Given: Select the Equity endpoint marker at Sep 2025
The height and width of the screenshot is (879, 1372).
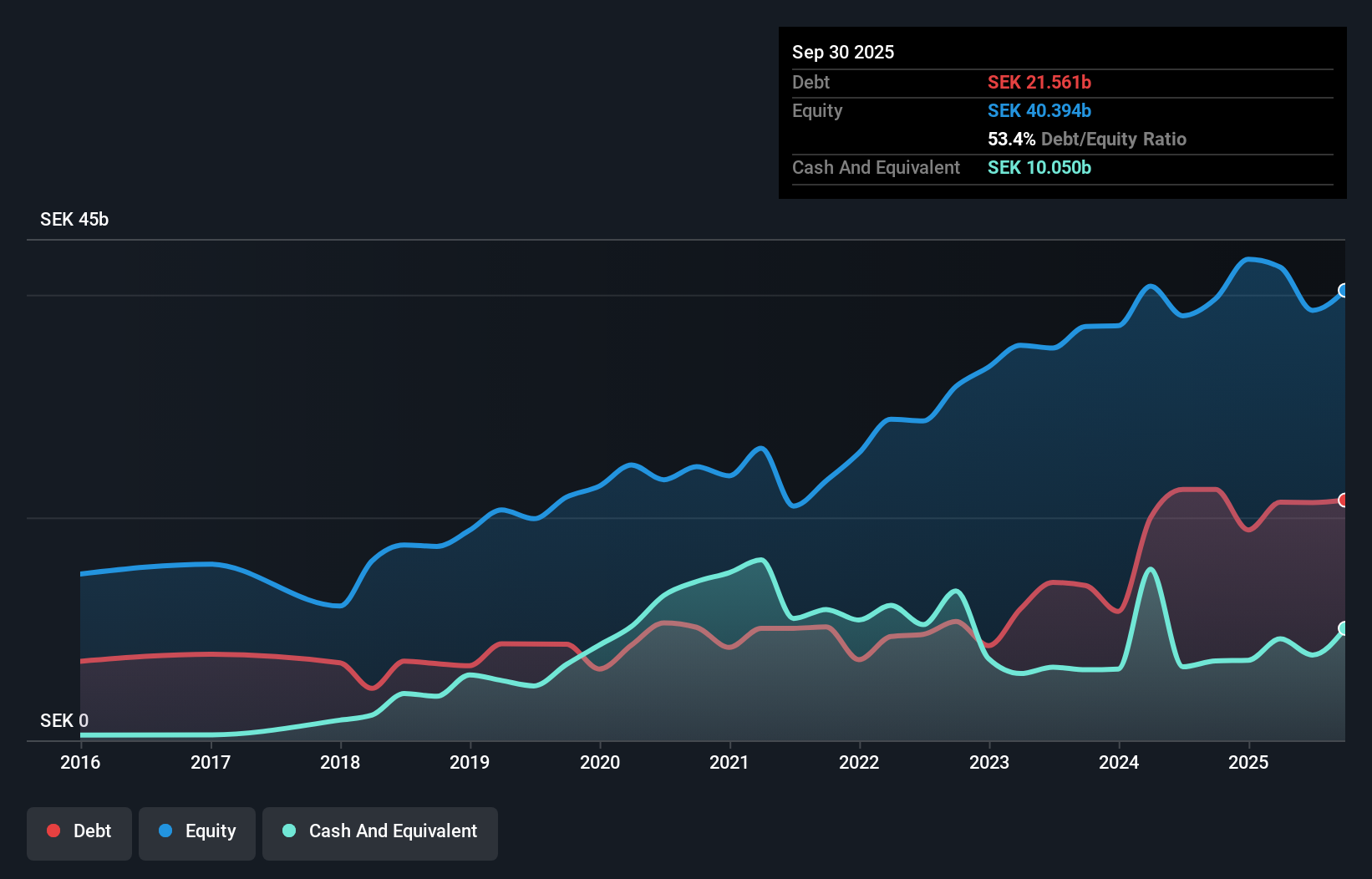Looking at the screenshot, I should (1344, 291).
